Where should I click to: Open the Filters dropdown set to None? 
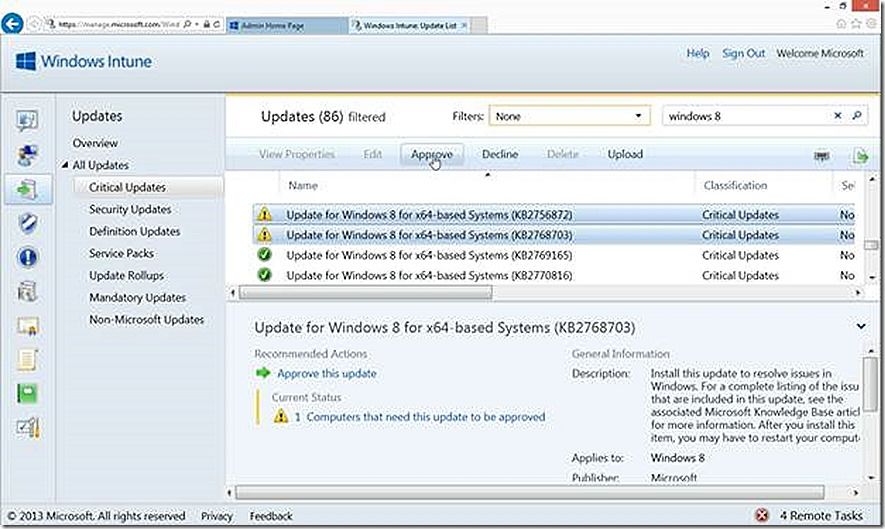569,116
